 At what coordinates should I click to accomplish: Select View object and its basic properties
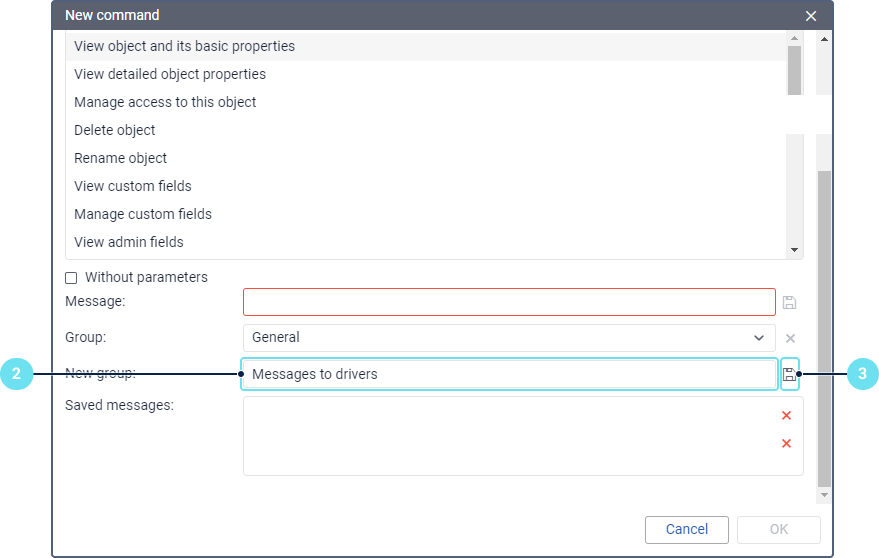184,46
